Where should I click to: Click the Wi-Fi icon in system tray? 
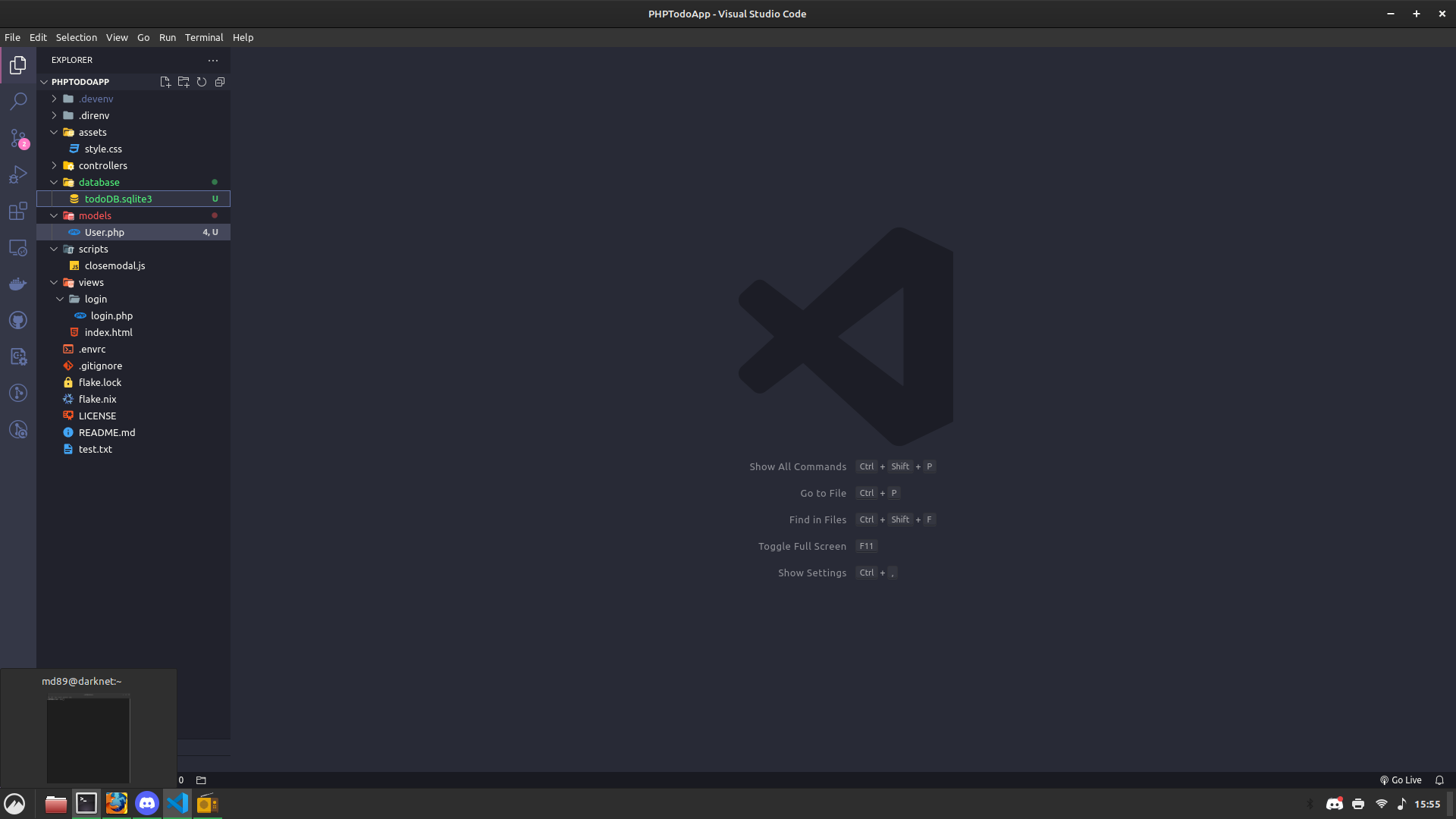1382,804
